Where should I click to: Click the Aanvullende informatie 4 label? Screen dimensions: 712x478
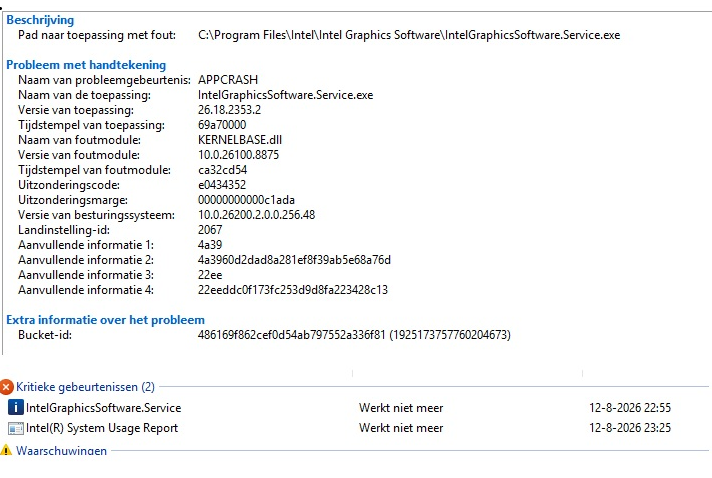click(86, 290)
